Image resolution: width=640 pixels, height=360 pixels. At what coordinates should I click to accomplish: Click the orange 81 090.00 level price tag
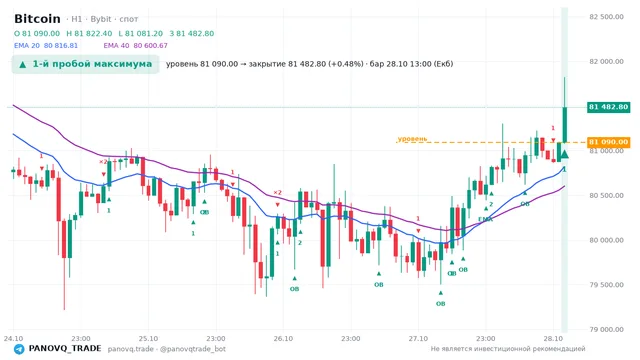(x=608, y=142)
